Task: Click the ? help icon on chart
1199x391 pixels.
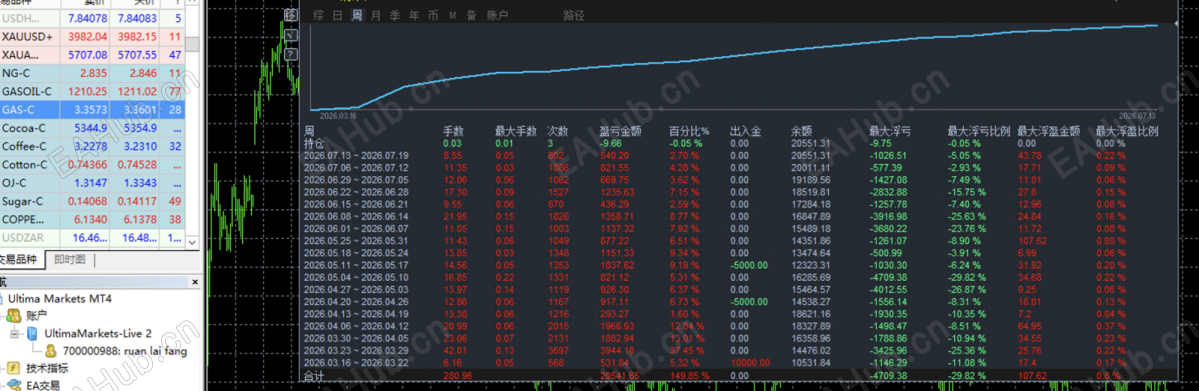Action: click(291, 55)
